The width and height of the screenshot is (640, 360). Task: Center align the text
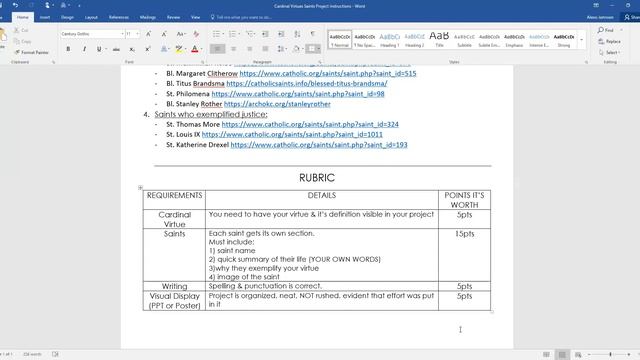click(x=233, y=49)
